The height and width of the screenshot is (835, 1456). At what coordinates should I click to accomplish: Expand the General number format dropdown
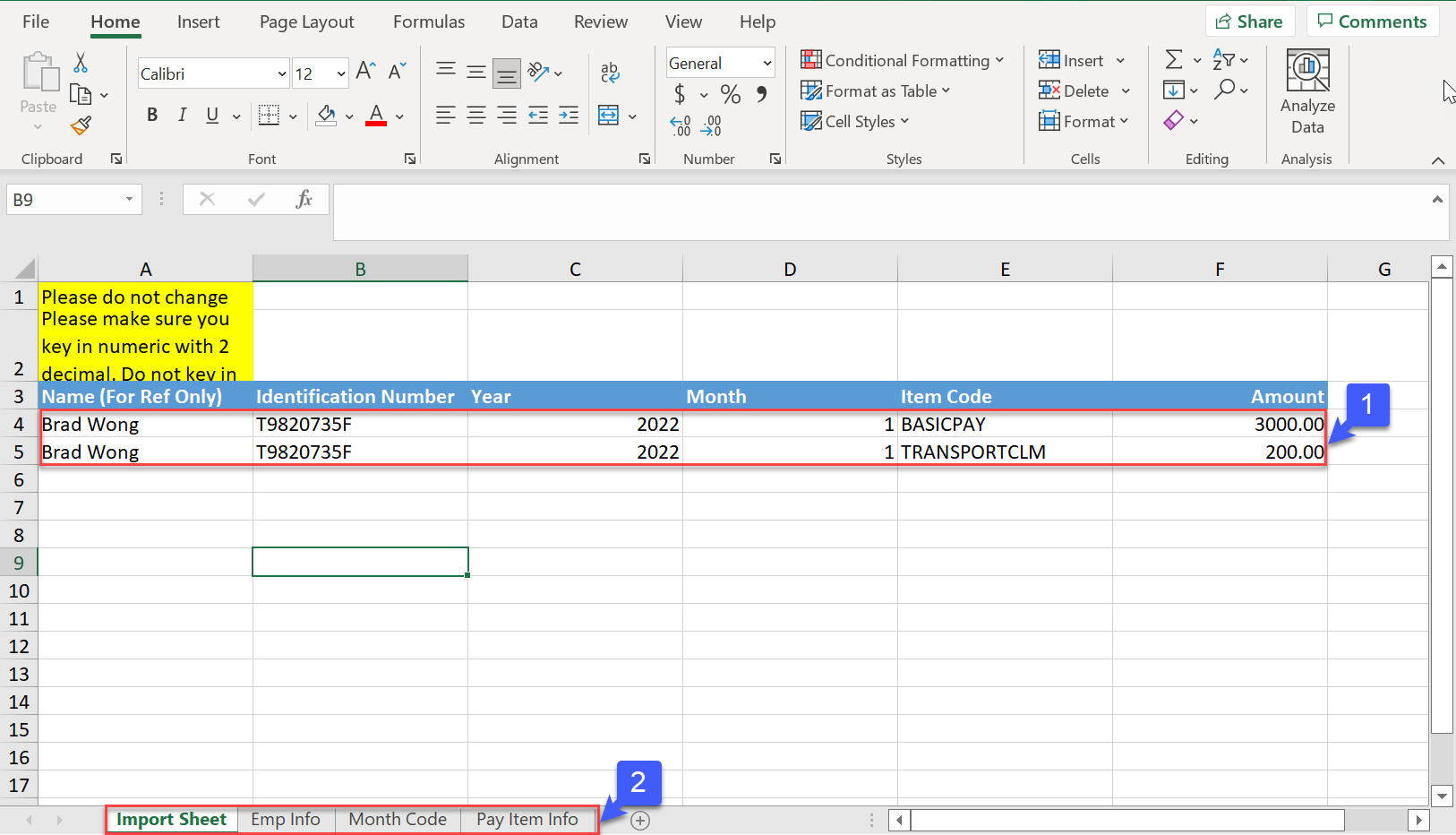point(767,64)
